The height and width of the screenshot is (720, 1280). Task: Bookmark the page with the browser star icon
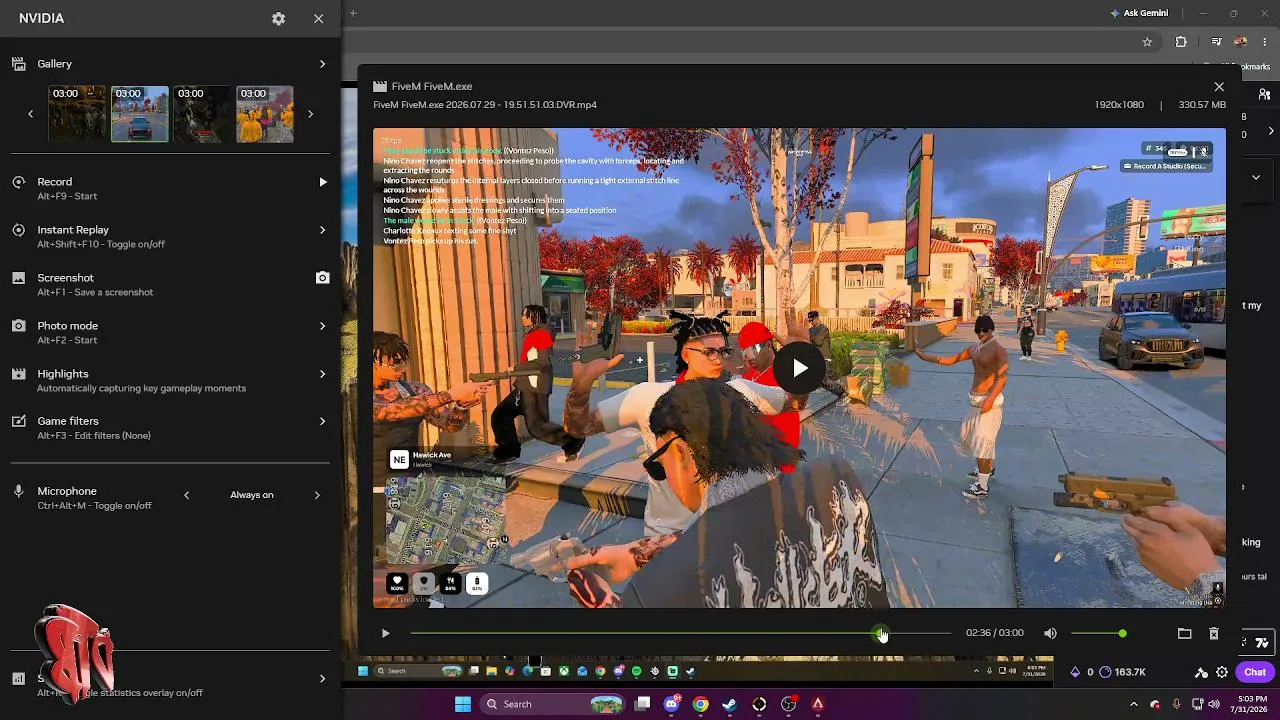click(x=1147, y=42)
